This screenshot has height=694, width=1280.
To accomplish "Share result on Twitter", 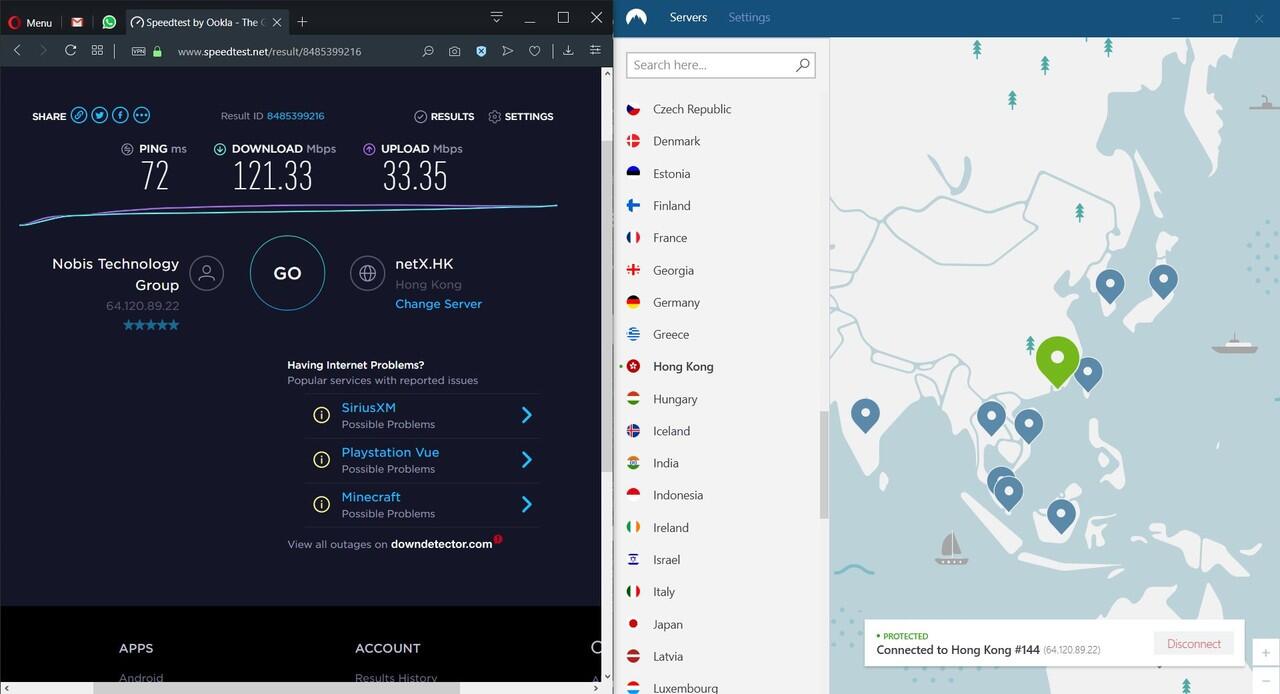I will [100, 115].
